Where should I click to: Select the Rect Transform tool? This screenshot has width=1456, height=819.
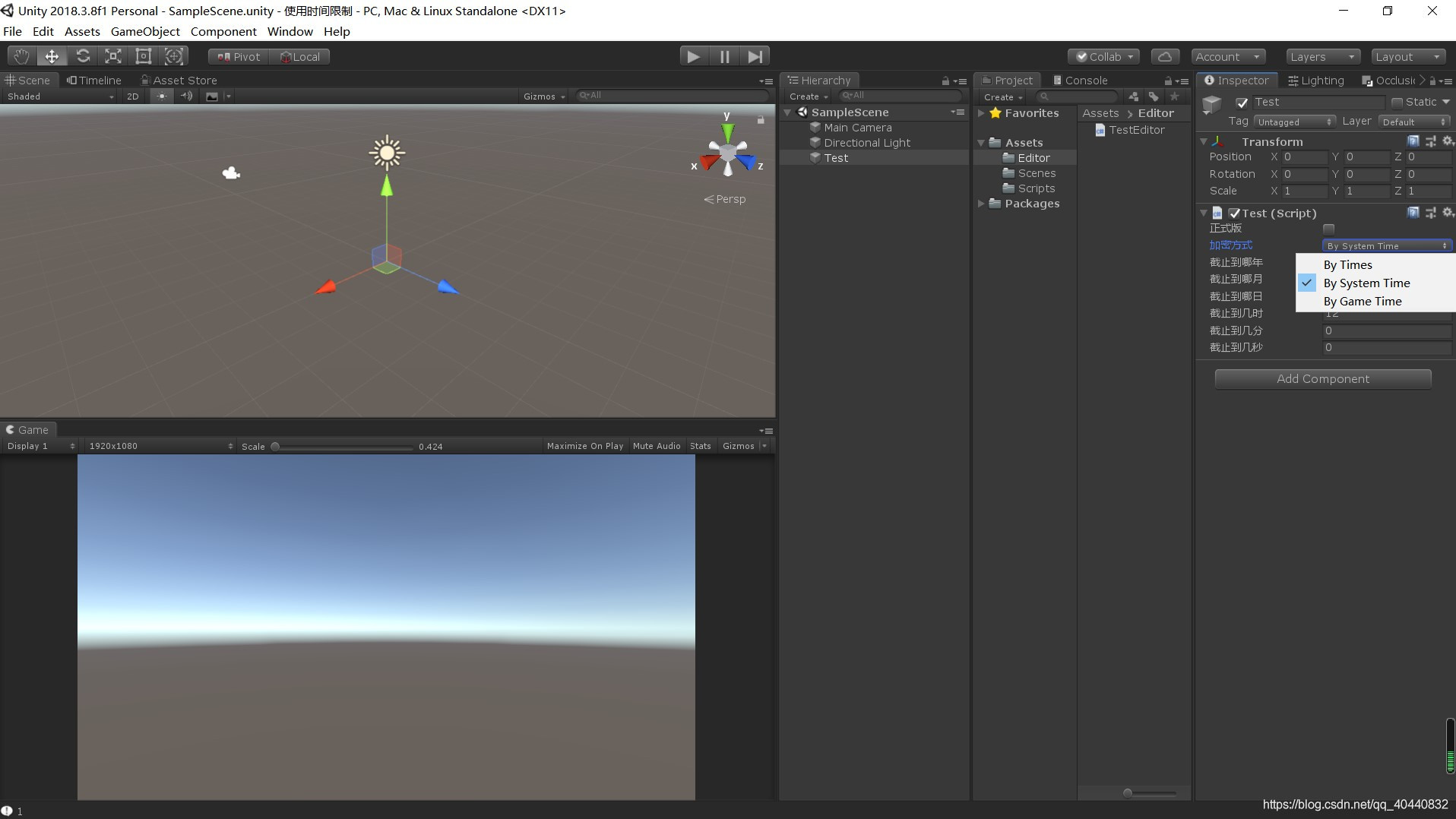(x=144, y=56)
